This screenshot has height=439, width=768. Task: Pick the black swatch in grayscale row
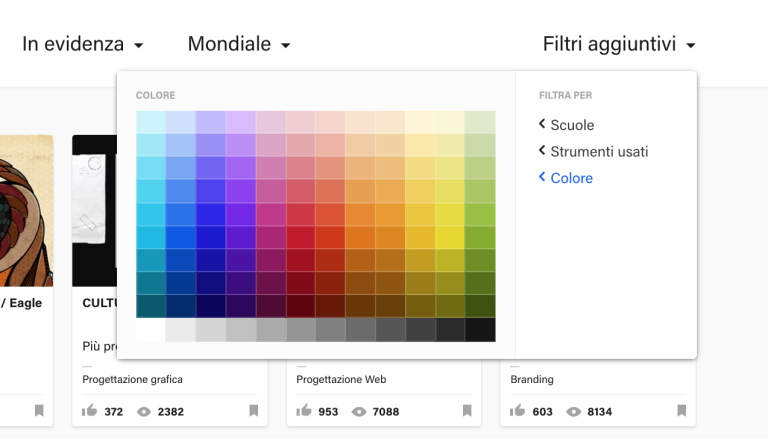480,330
